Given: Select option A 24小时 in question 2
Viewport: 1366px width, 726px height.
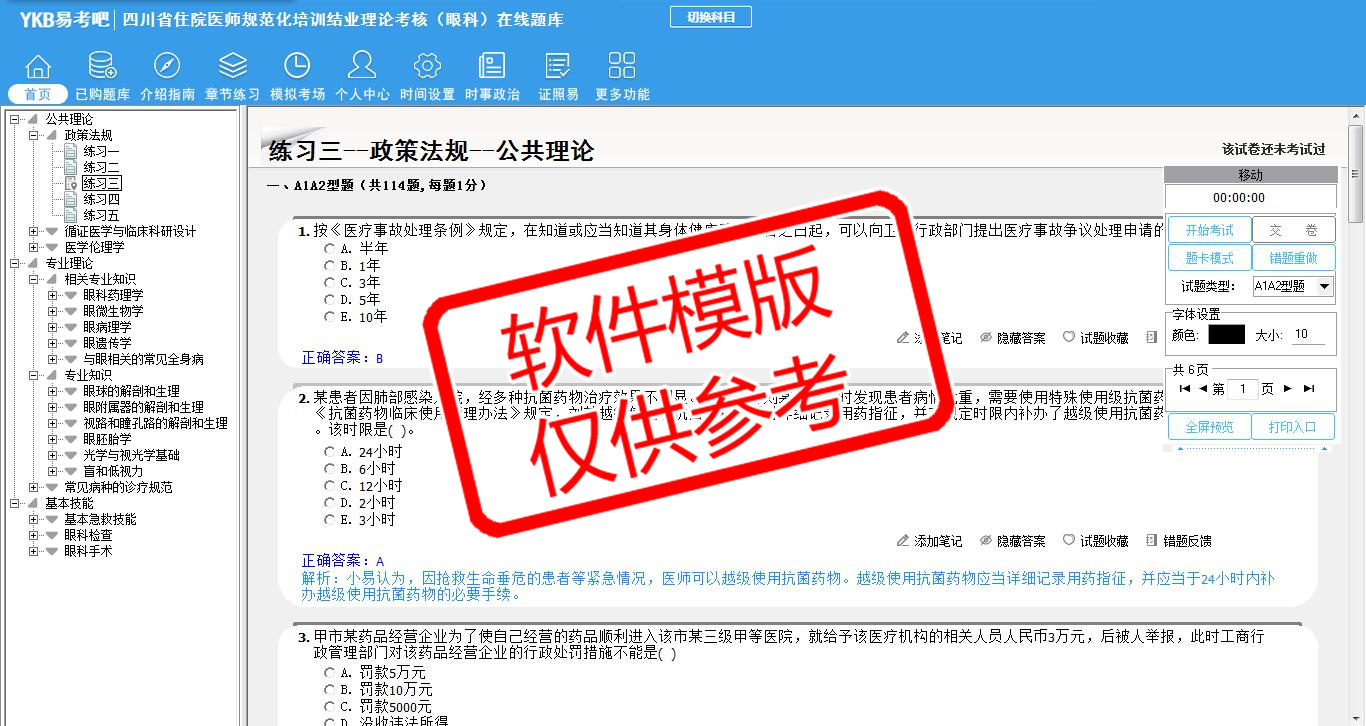Looking at the screenshot, I should 330,451.
